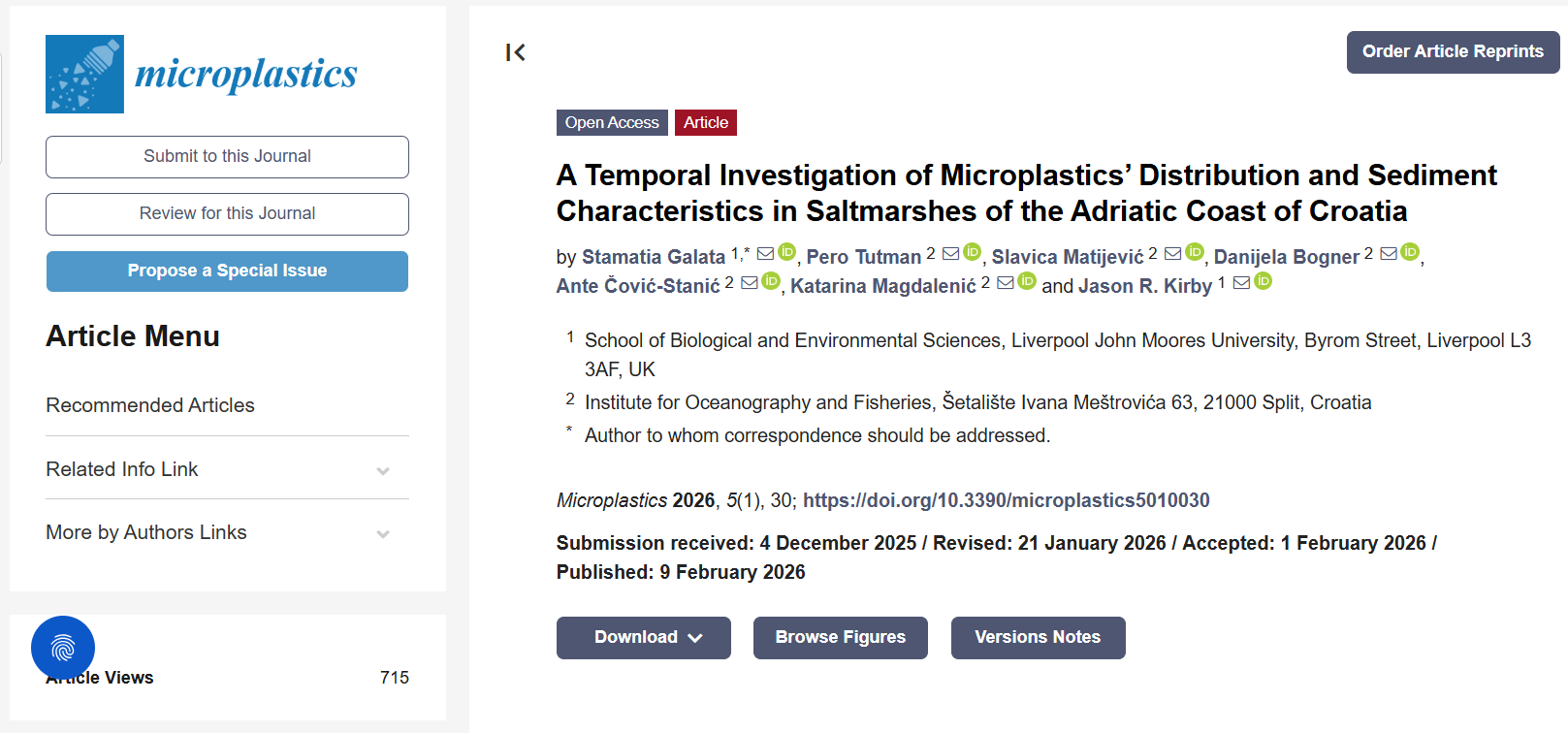Click Propose a Special Issue button
The height and width of the screenshot is (733, 1568).
[x=227, y=271]
